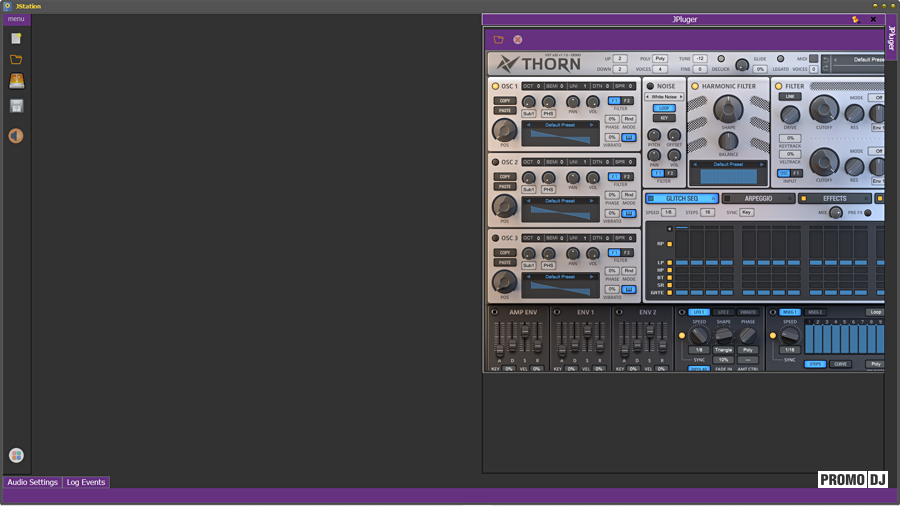This screenshot has width=900, height=506.
Task: Open the upper filter Mode dropdown
Action: (876, 98)
